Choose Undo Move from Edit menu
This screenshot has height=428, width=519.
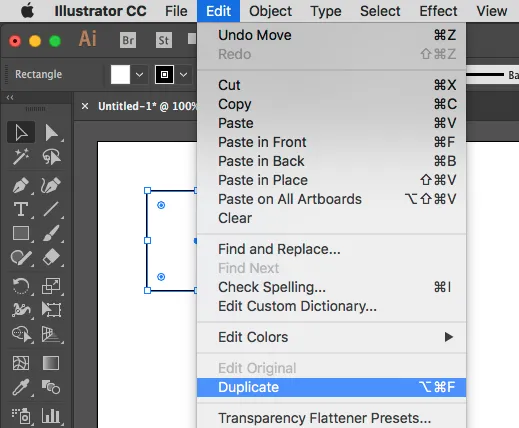pos(331,35)
